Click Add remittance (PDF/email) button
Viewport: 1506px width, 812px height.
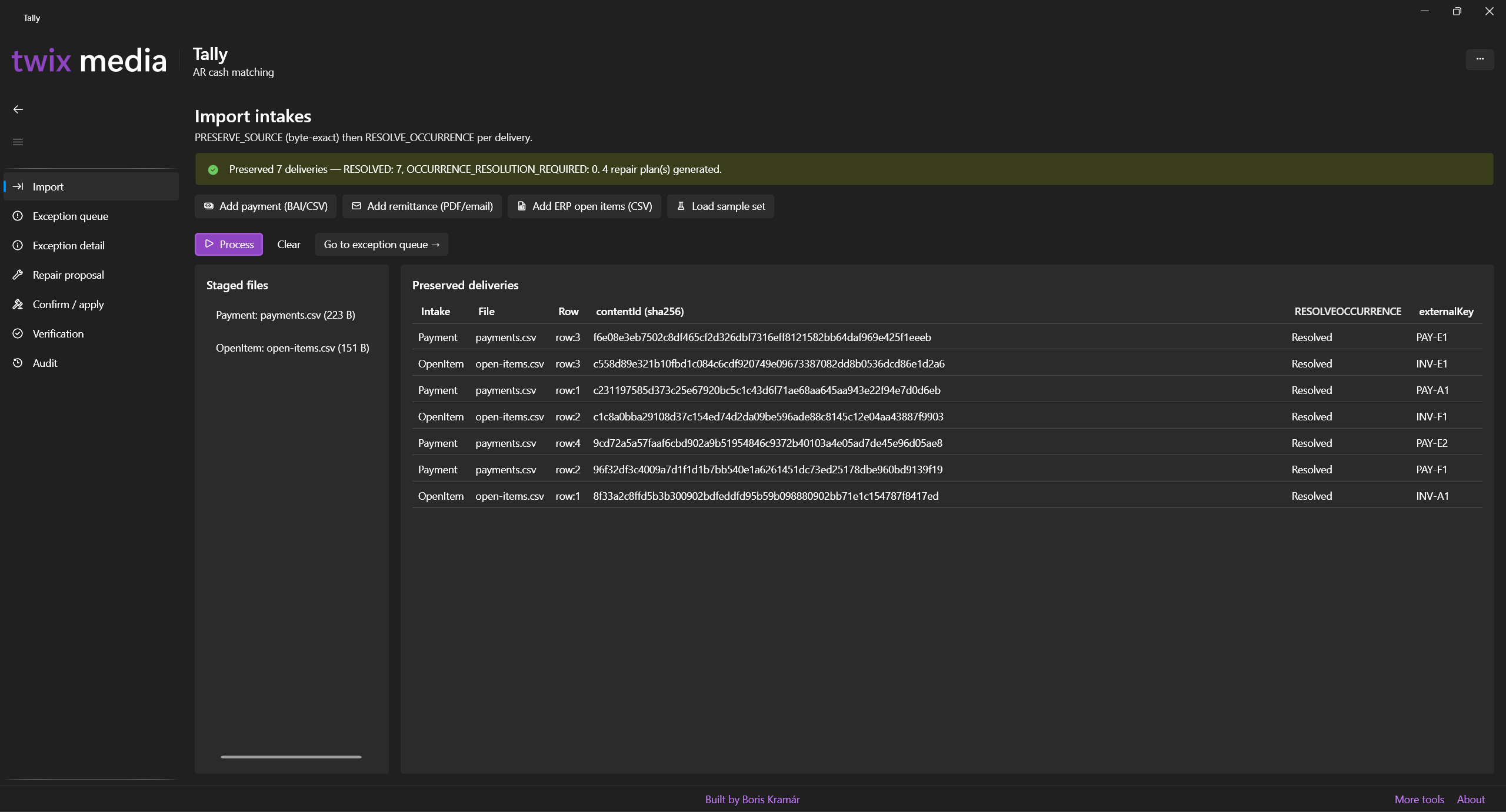pos(422,206)
